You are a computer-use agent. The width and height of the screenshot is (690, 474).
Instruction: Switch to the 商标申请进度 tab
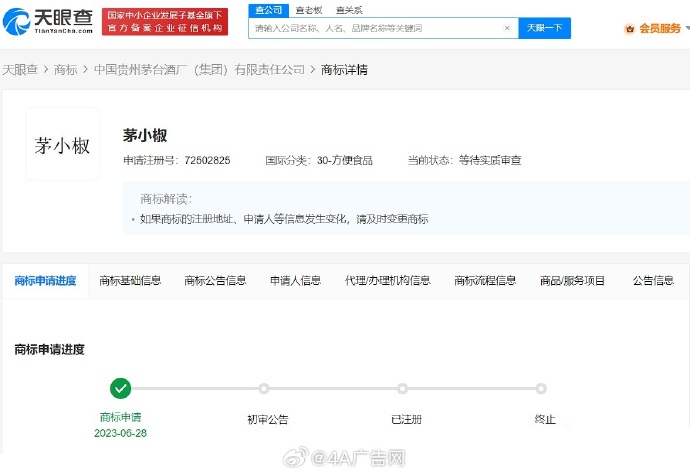pyautogui.click(x=45, y=281)
